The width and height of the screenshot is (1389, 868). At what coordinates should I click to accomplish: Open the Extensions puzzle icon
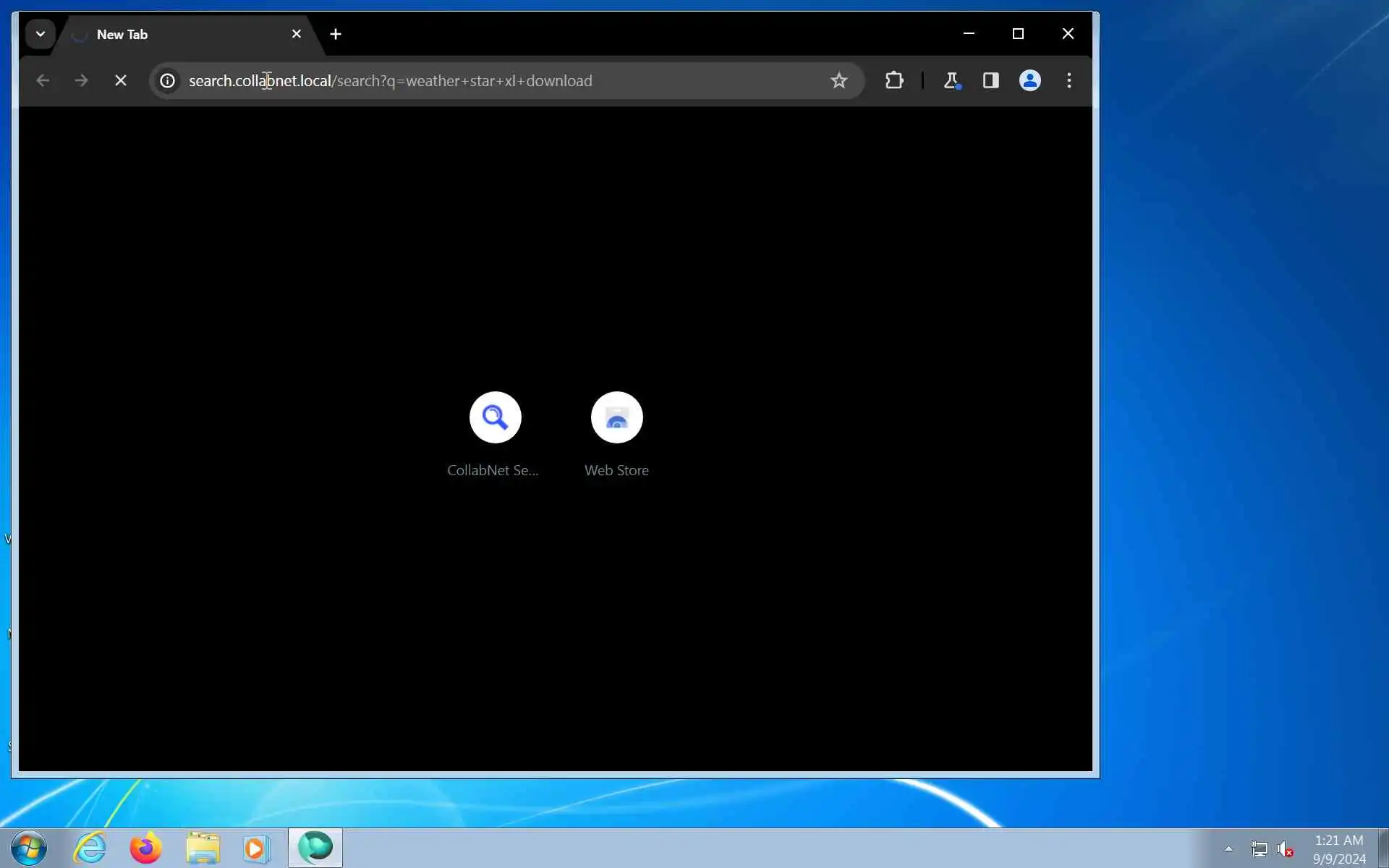coord(894,81)
